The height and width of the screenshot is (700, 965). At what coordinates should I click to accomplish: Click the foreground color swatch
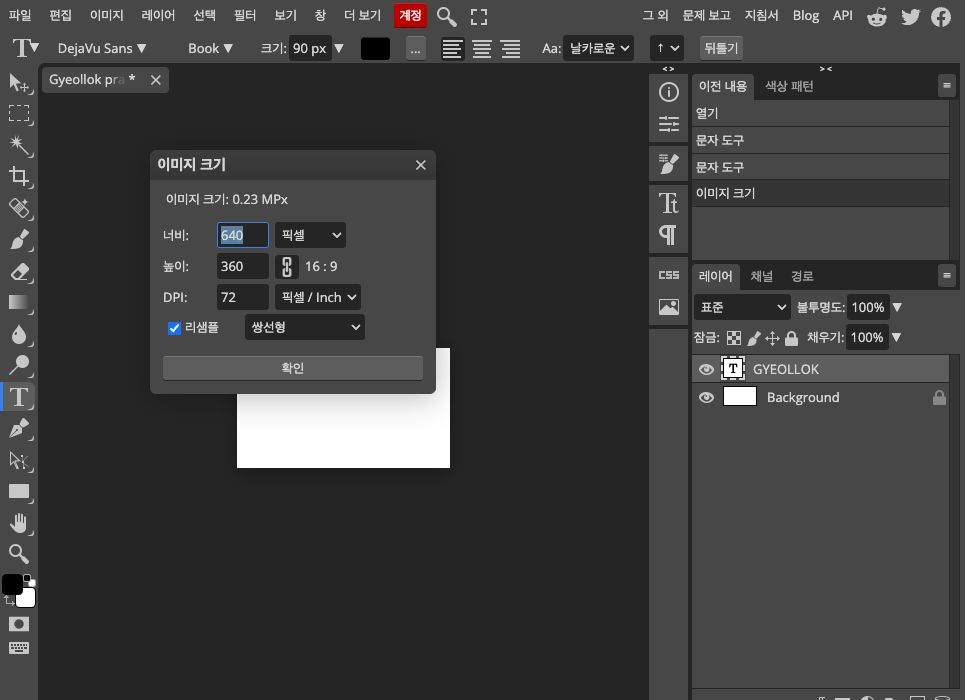click(12, 585)
